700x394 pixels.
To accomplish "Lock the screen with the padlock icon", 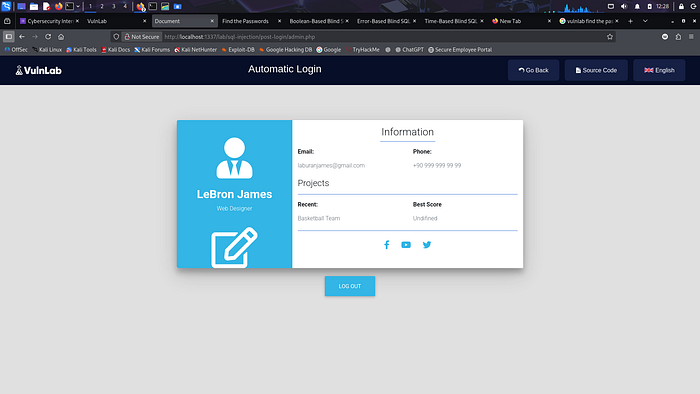I will [x=681, y=6].
